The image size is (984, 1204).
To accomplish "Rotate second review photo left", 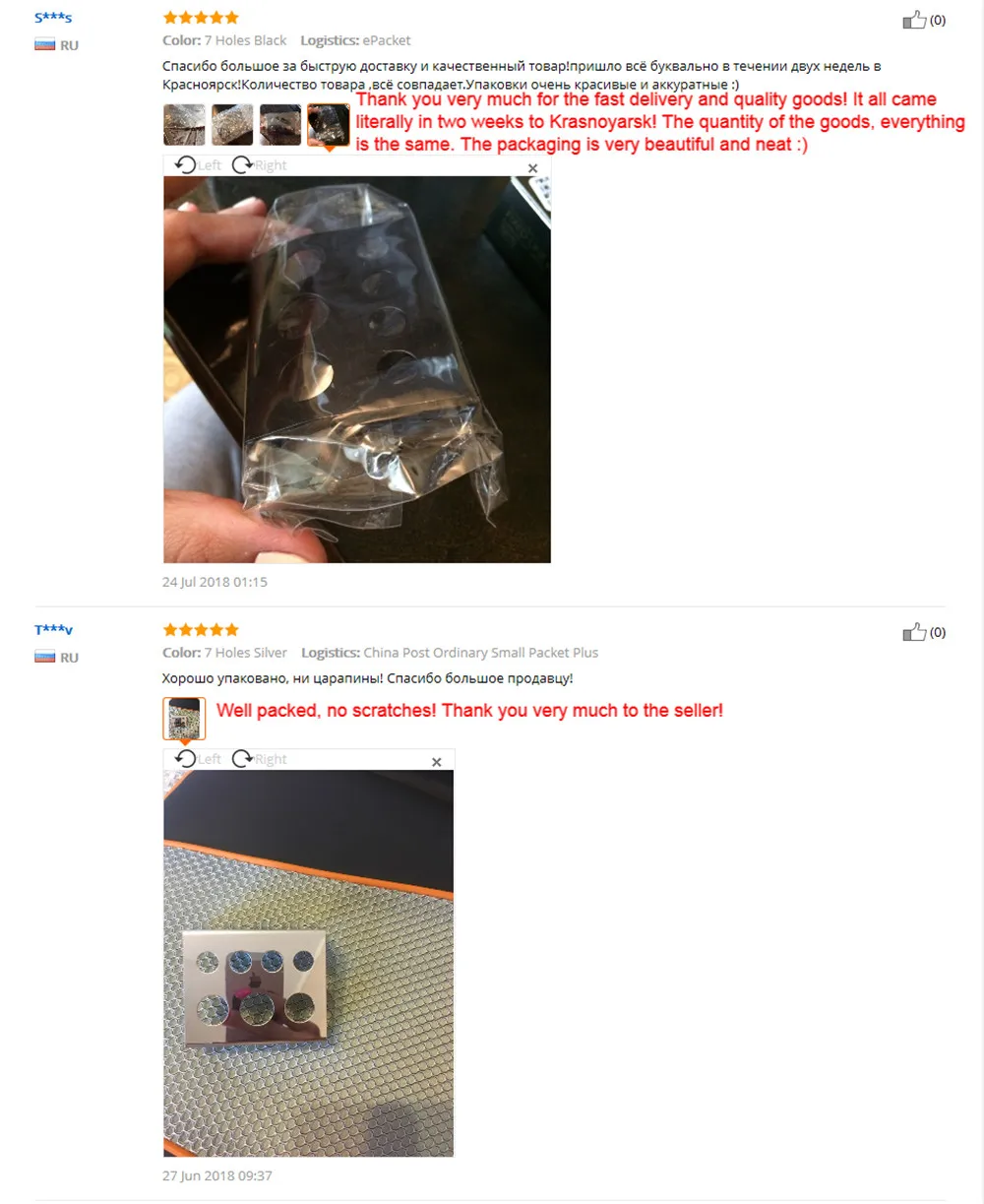I will 198,759.
